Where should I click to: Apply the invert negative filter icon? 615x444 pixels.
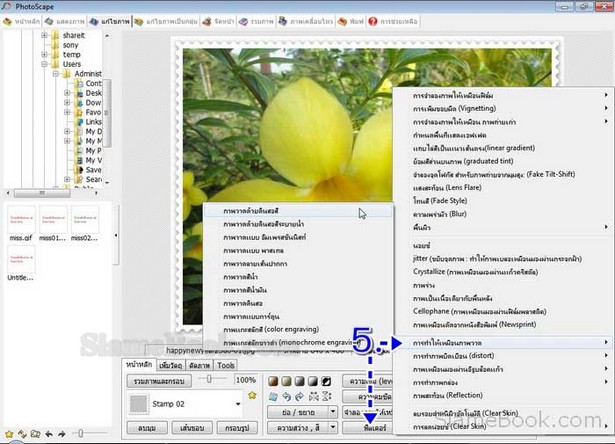(326, 381)
